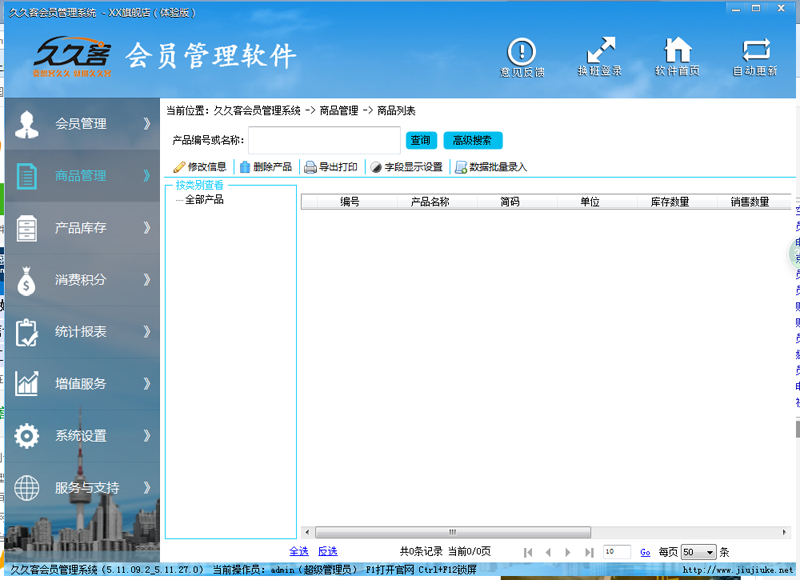Viewport: 800px width, 580px height.
Task: Click the 反选 invert selection link
Action: tap(328, 551)
